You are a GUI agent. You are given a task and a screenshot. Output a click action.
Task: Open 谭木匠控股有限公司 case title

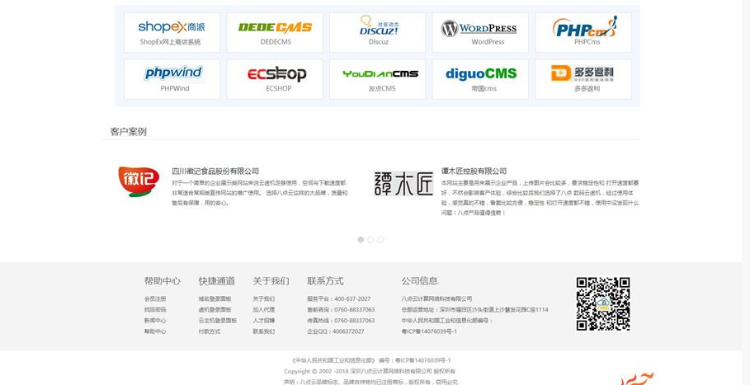pyautogui.click(x=474, y=171)
